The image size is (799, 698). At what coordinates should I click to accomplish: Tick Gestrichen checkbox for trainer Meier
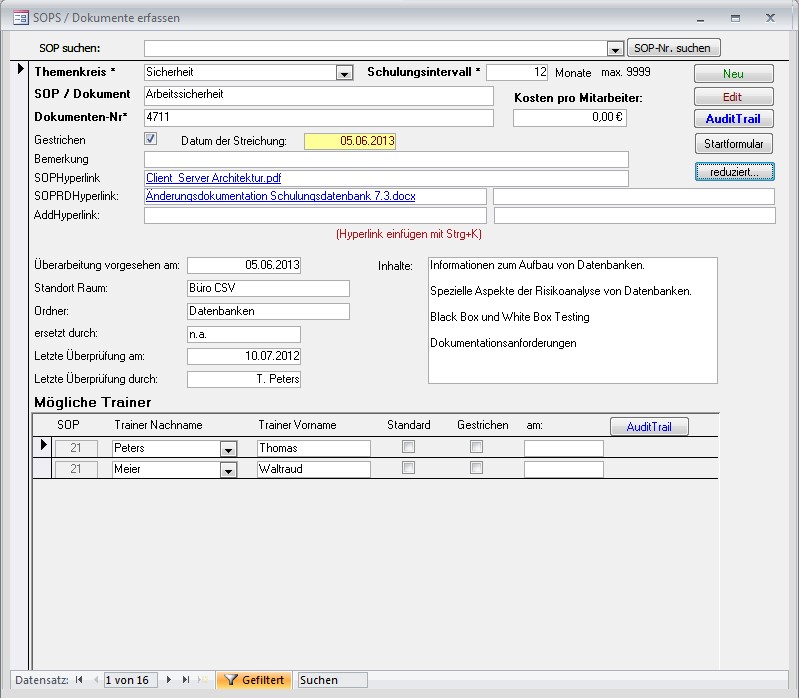pos(477,467)
